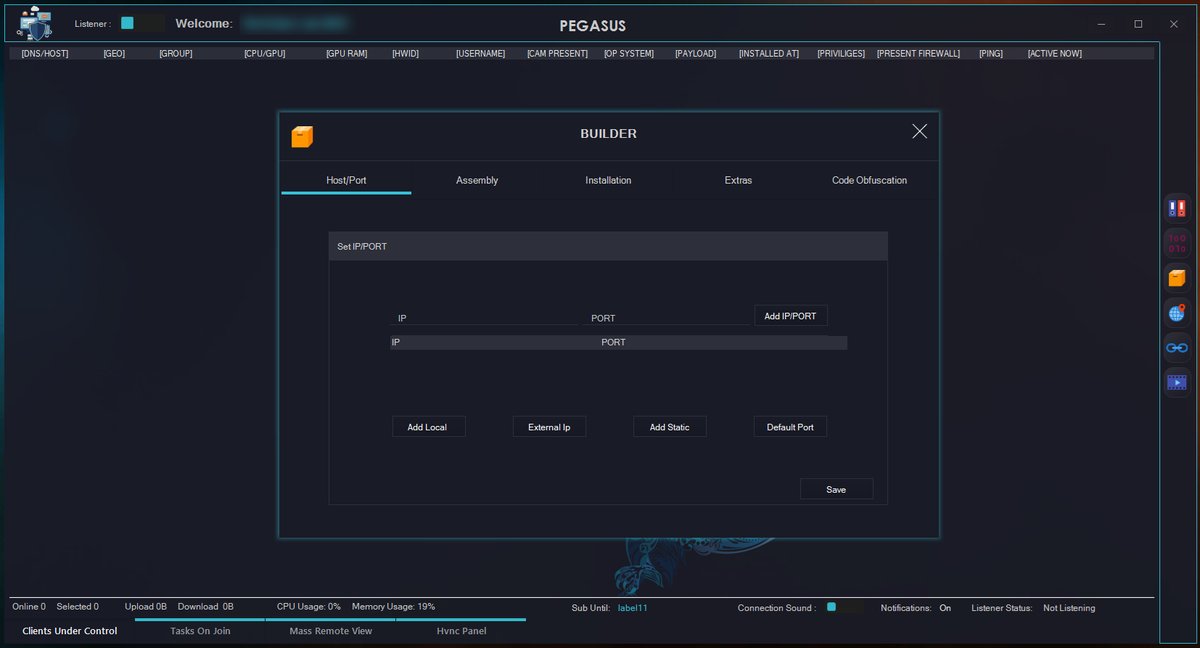Open the Code Obfuscation tab
This screenshot has height=648, width=1200.
tap(869, 180)
